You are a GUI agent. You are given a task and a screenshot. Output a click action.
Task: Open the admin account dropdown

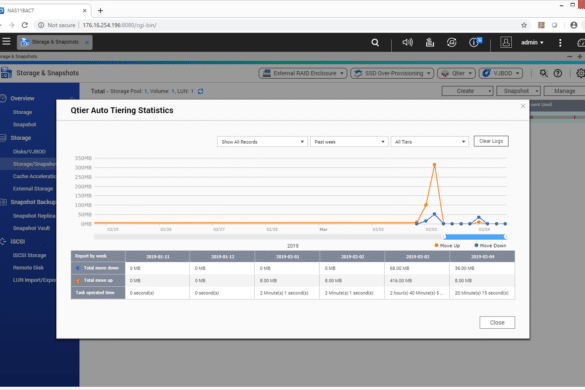coord(532,43)
